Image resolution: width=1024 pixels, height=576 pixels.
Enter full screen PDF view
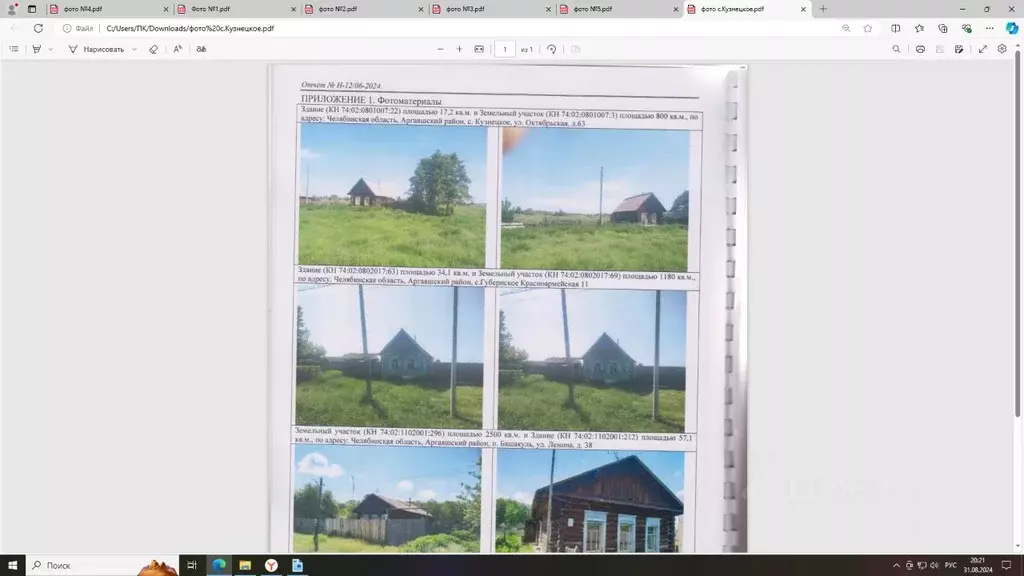(983, 49)
